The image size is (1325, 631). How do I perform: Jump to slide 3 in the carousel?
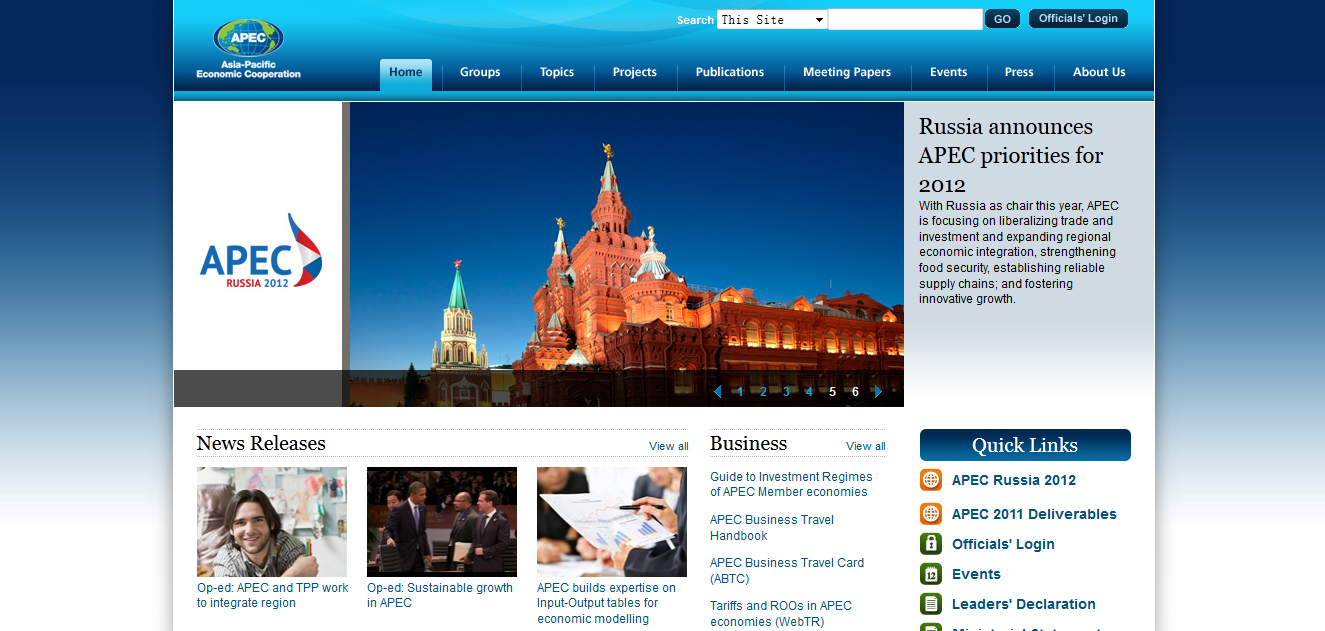(x=786, y=392)
